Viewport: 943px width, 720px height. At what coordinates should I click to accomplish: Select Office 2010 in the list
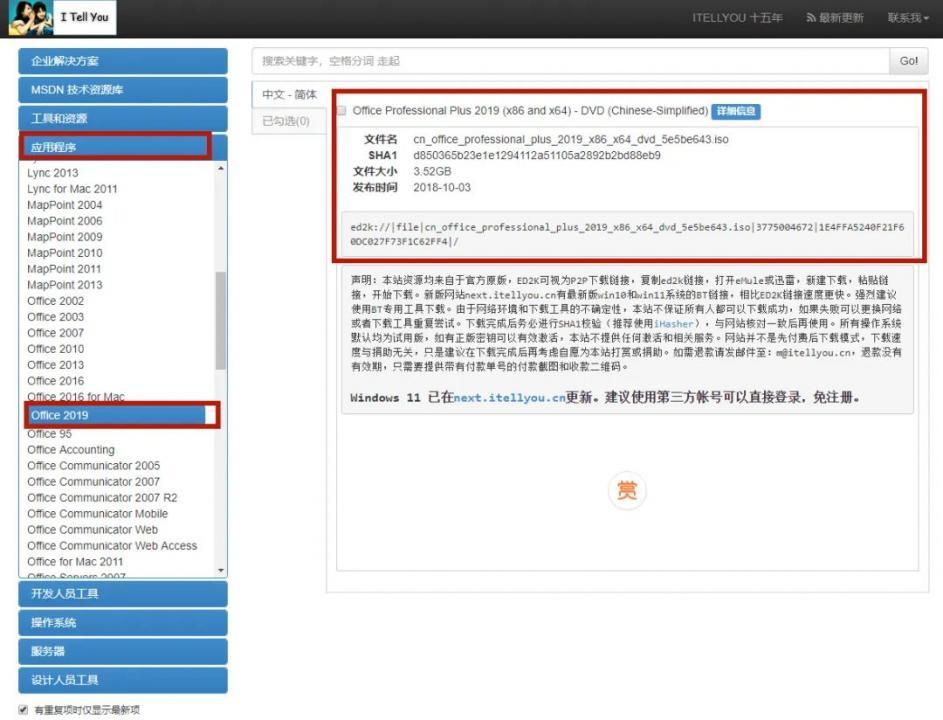tap(55, 349)
